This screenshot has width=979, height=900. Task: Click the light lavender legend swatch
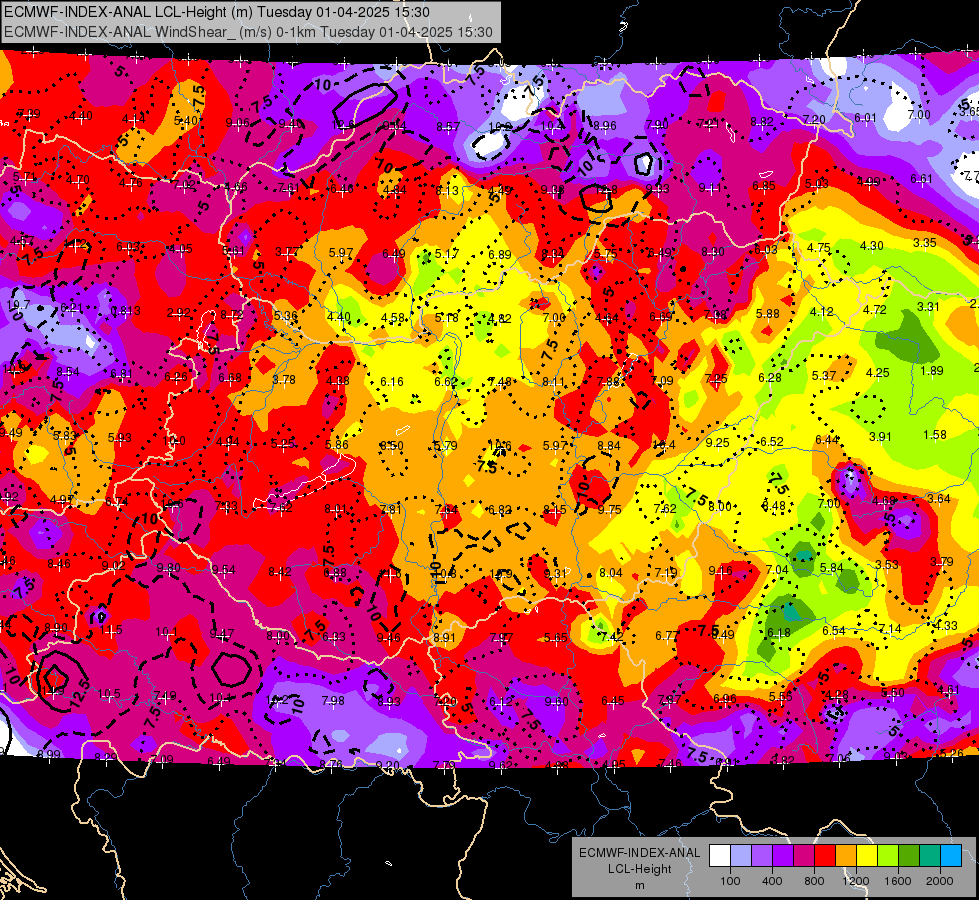click(x=741, y=856)
